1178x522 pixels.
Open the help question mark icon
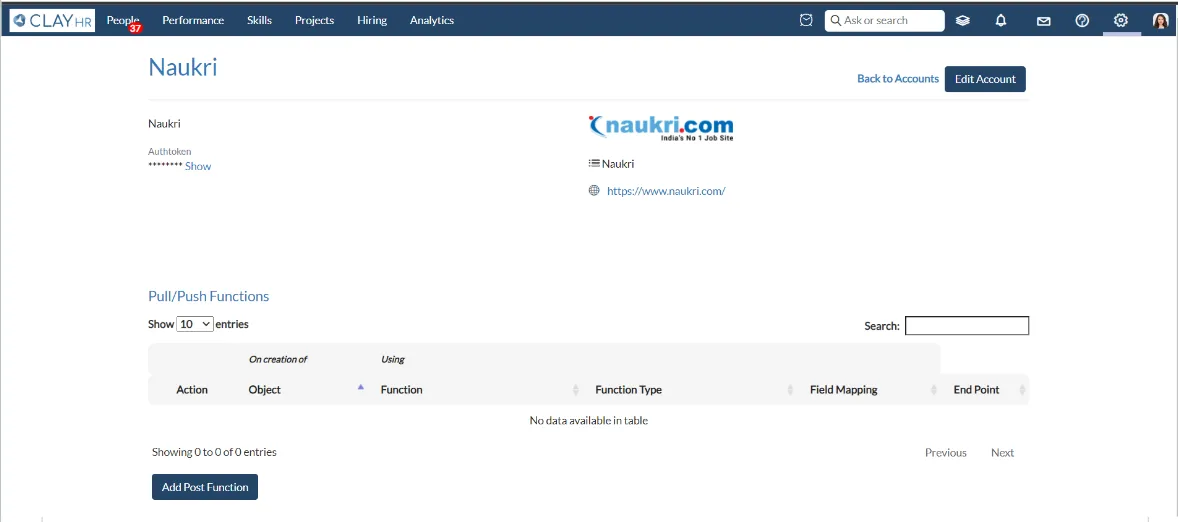point(1083,20)
